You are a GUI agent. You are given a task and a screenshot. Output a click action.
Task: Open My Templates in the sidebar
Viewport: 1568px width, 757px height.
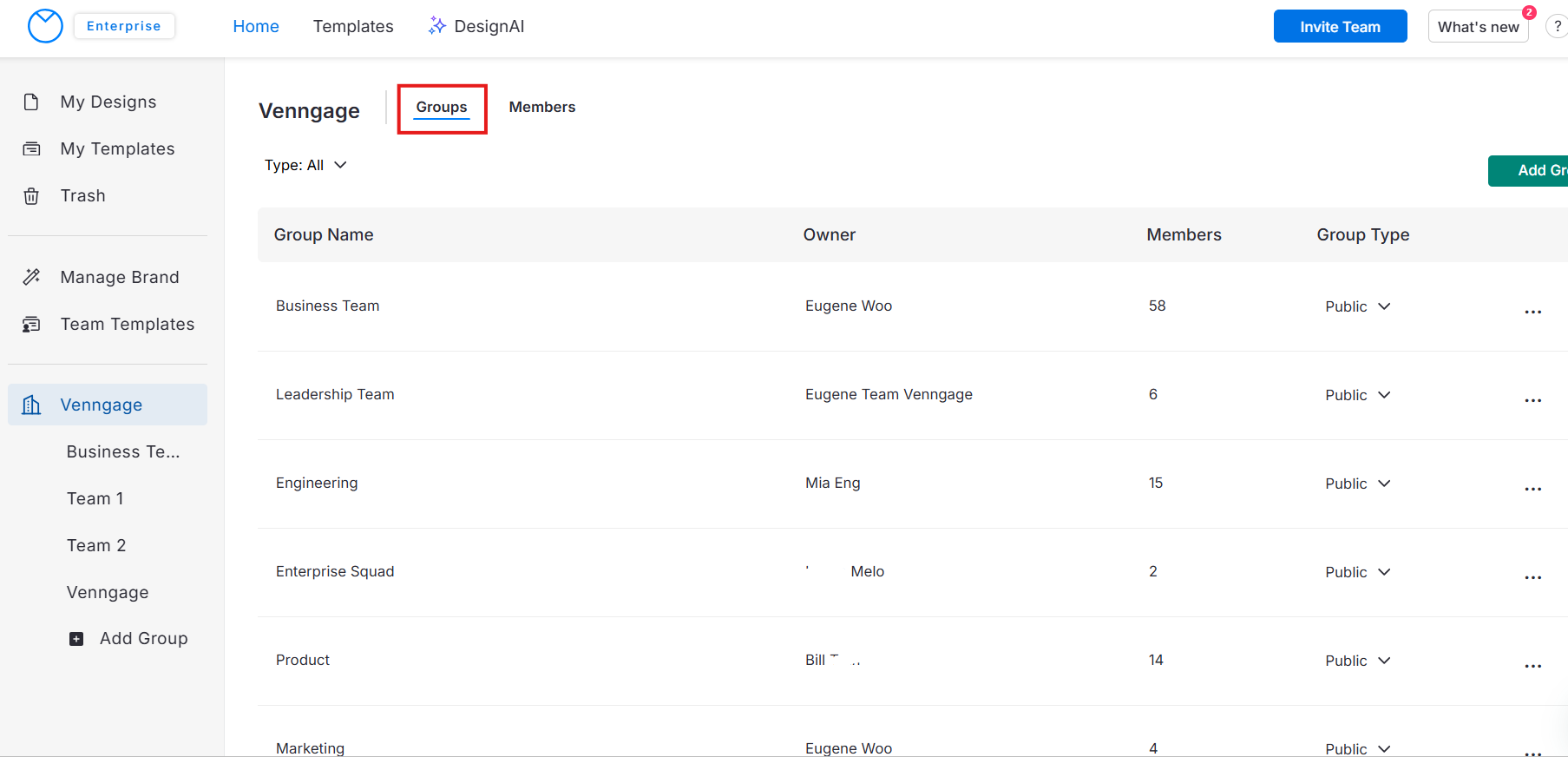[117, 148]
